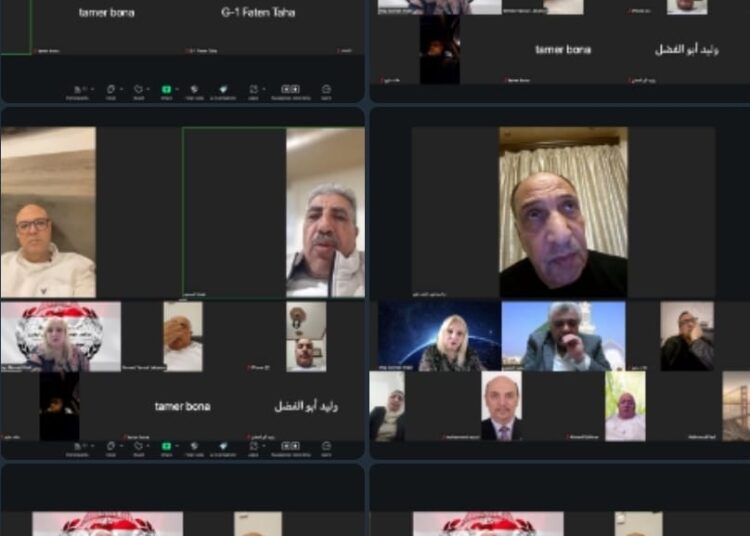
Task: Expand Chat caret in the middle-left Zoom window
Action: pos(121,446)
